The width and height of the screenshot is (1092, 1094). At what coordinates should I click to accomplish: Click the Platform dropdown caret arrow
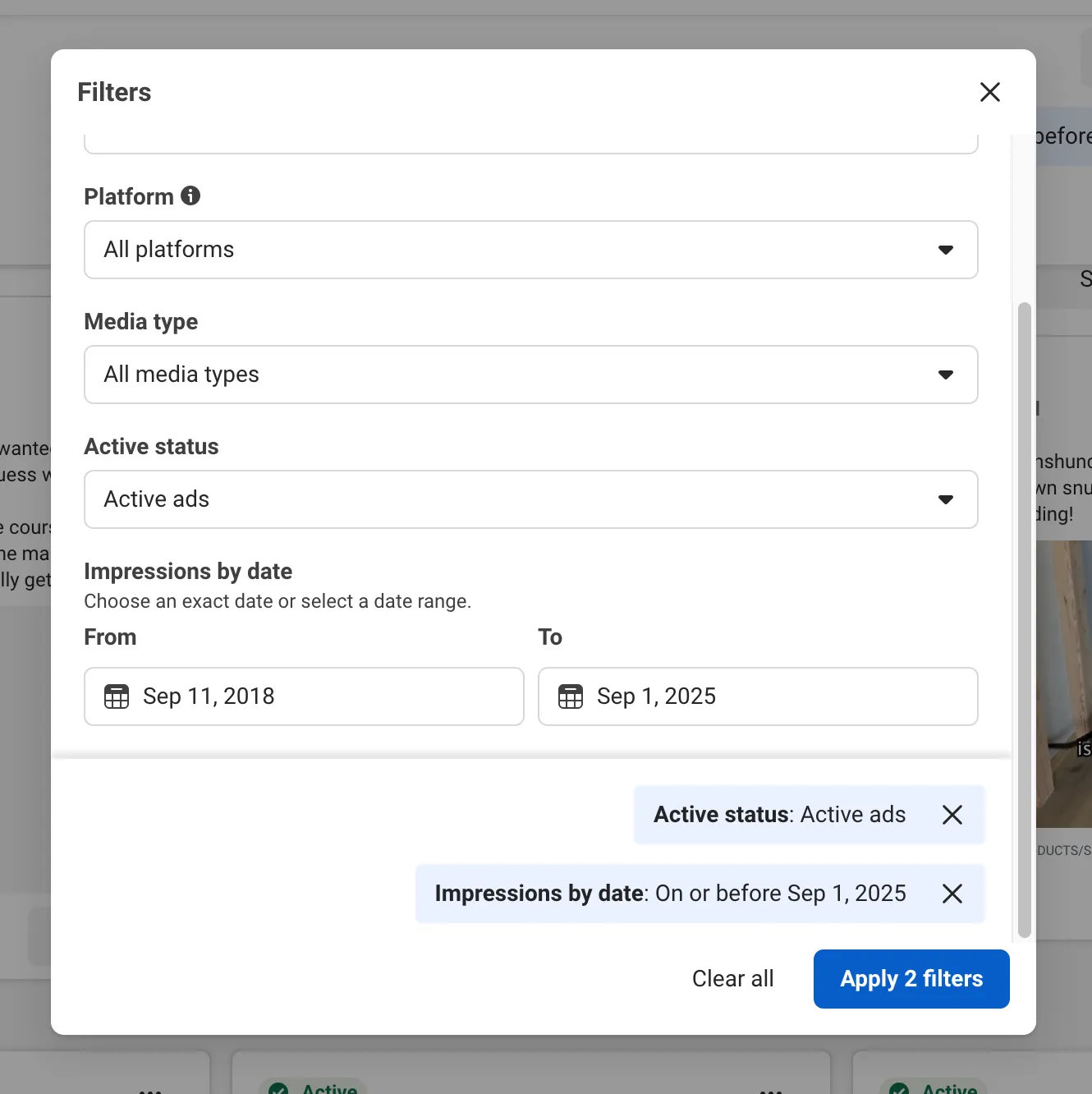point(945,250)
